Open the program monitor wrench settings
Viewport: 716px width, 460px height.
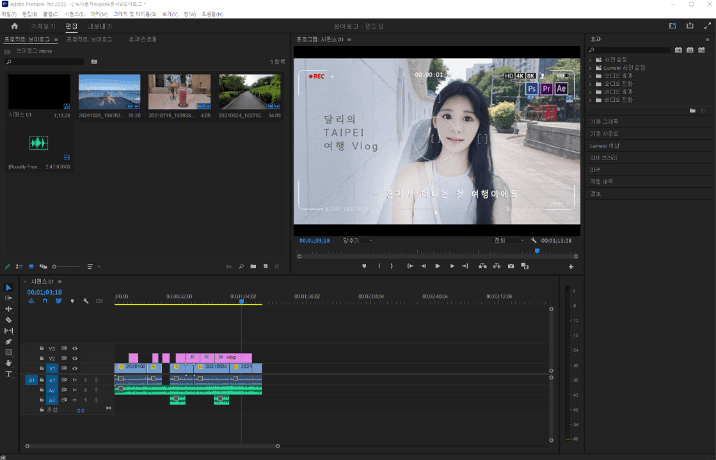point(535,241)
